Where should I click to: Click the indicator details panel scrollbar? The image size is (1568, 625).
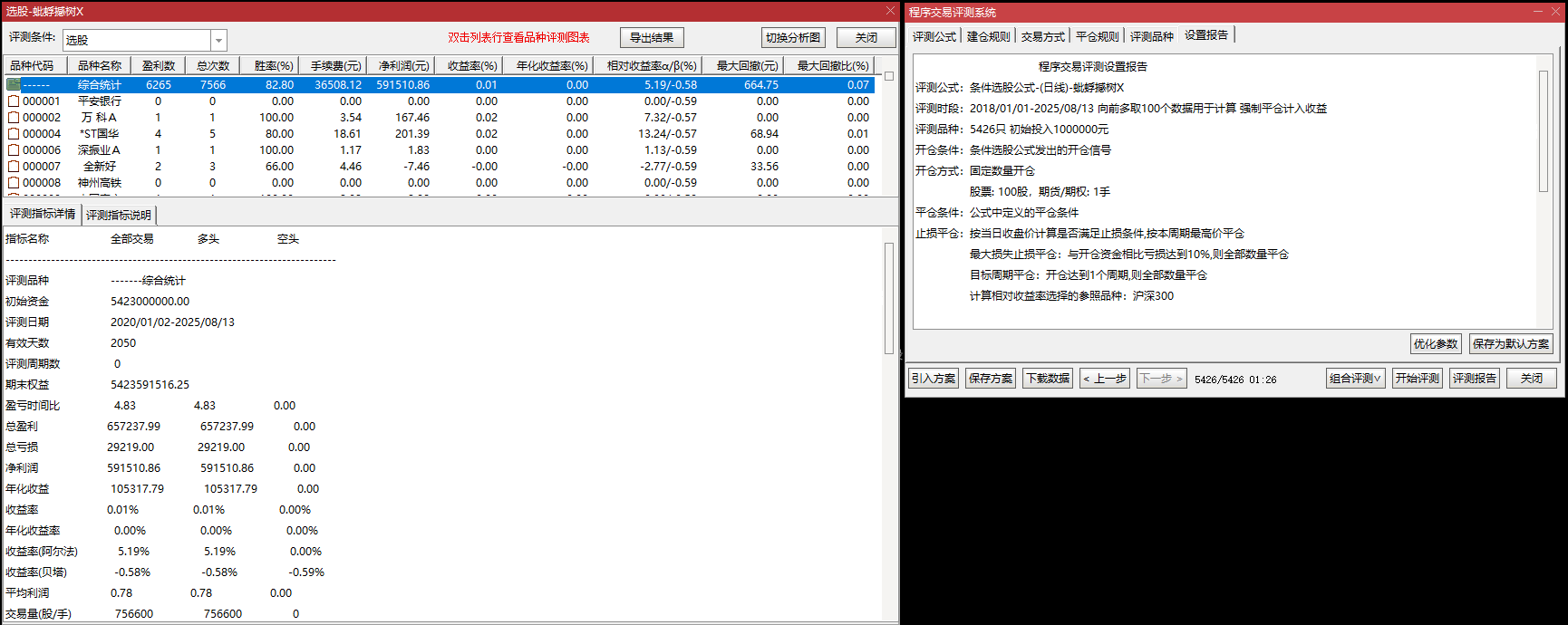(x=889, y=299)
